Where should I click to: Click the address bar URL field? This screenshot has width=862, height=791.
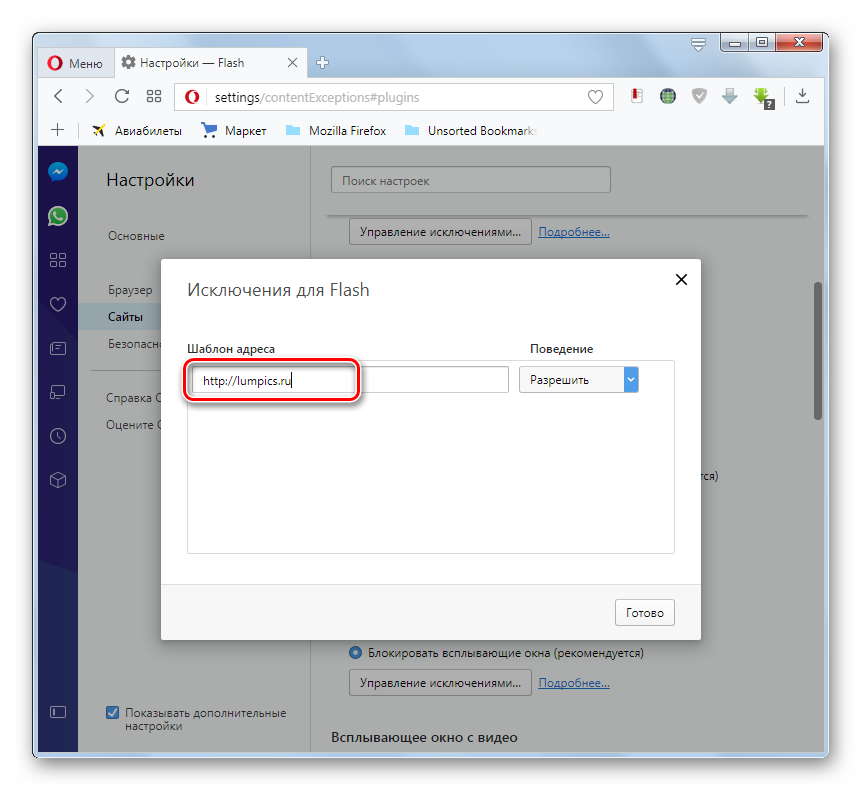396,97
